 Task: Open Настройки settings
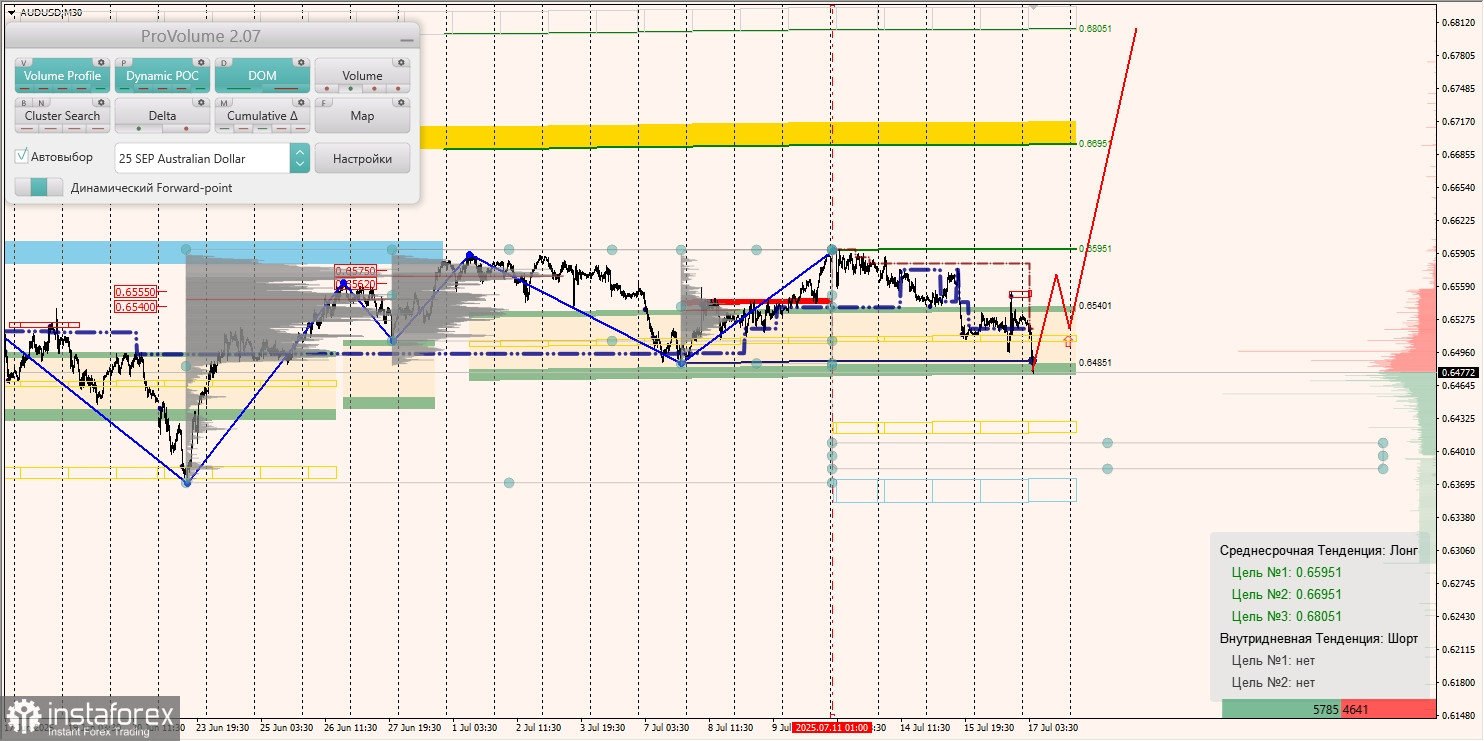[362, 158]
